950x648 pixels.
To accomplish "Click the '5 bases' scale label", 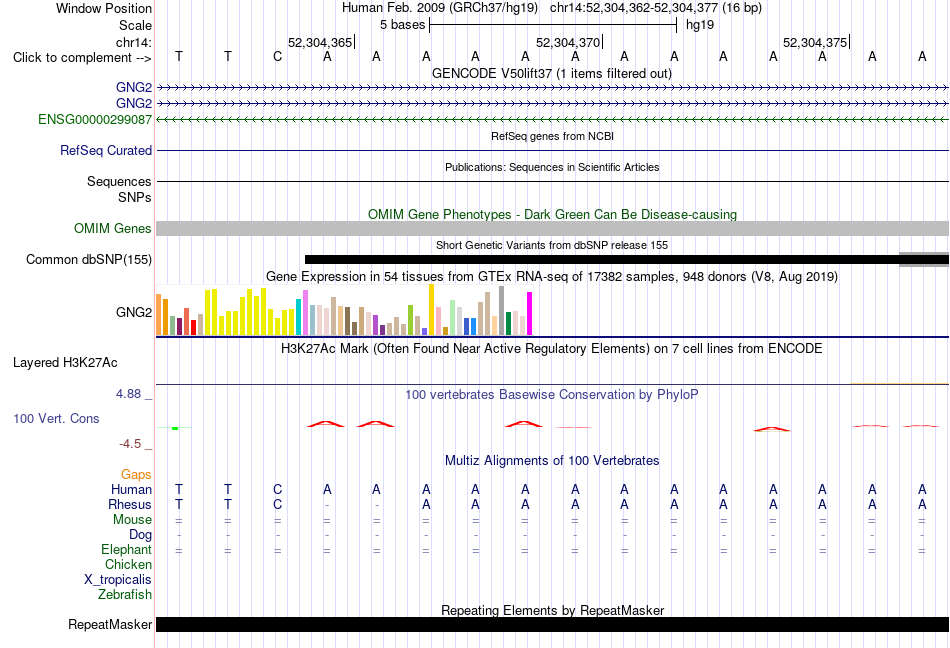I will [x=402, y=25].
